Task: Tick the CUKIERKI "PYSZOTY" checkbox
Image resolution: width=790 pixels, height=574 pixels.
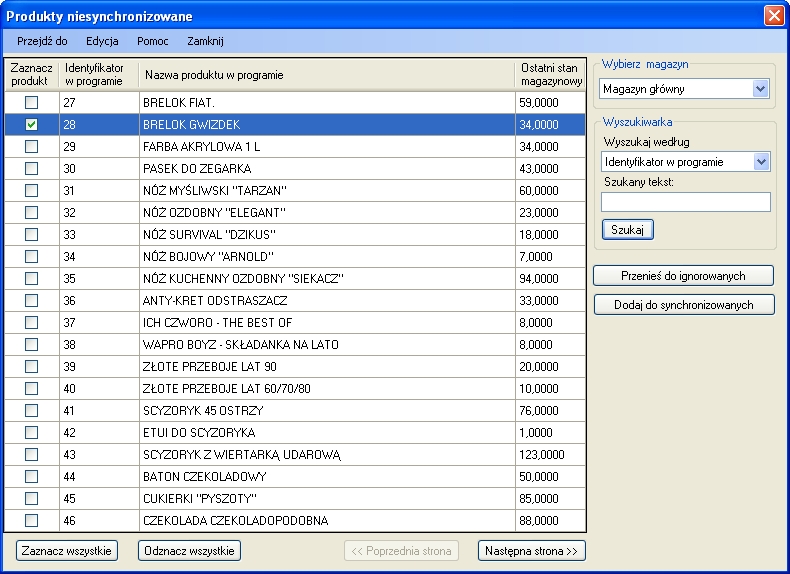Action: (x=31, y=498)
